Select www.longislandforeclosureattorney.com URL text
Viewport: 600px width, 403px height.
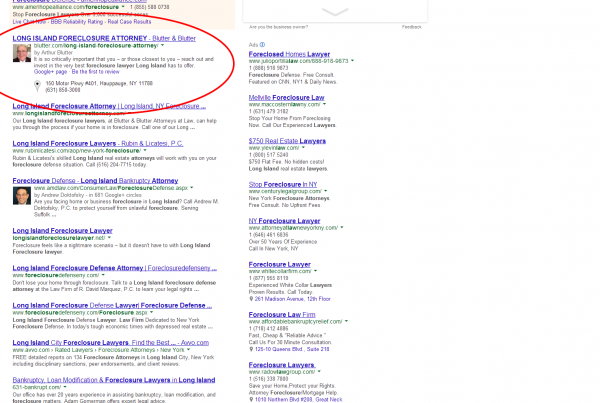pos(68,113)
